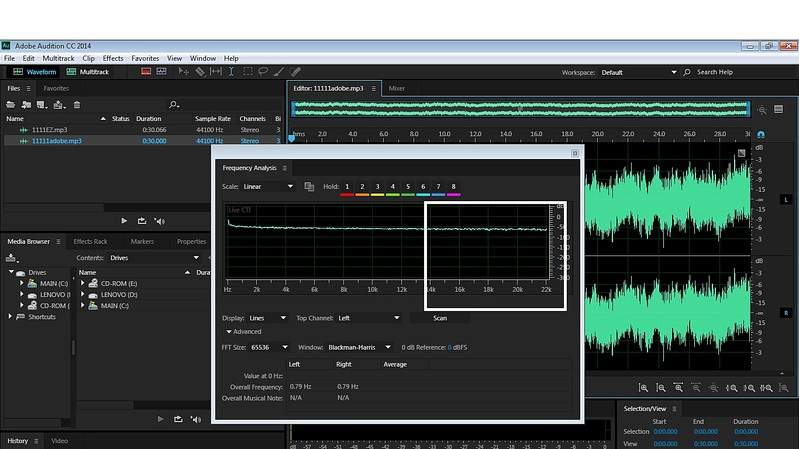Image resolution: width=799 pixels, height=449 pixels.
Task: Open Window dropdown showing Blackman-Harris
Action: (x=359, y=348)
